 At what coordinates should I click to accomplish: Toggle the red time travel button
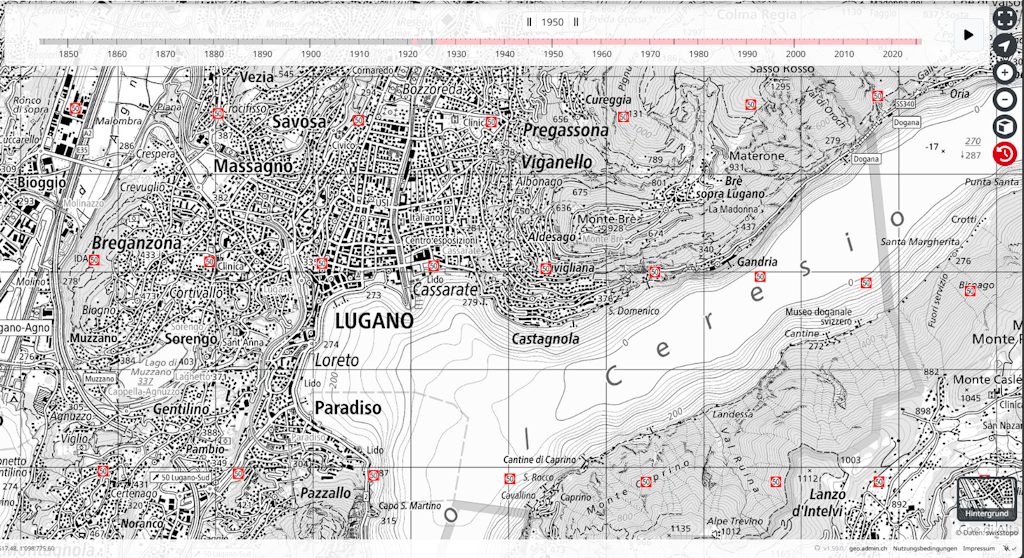(x=1004, y=154)
